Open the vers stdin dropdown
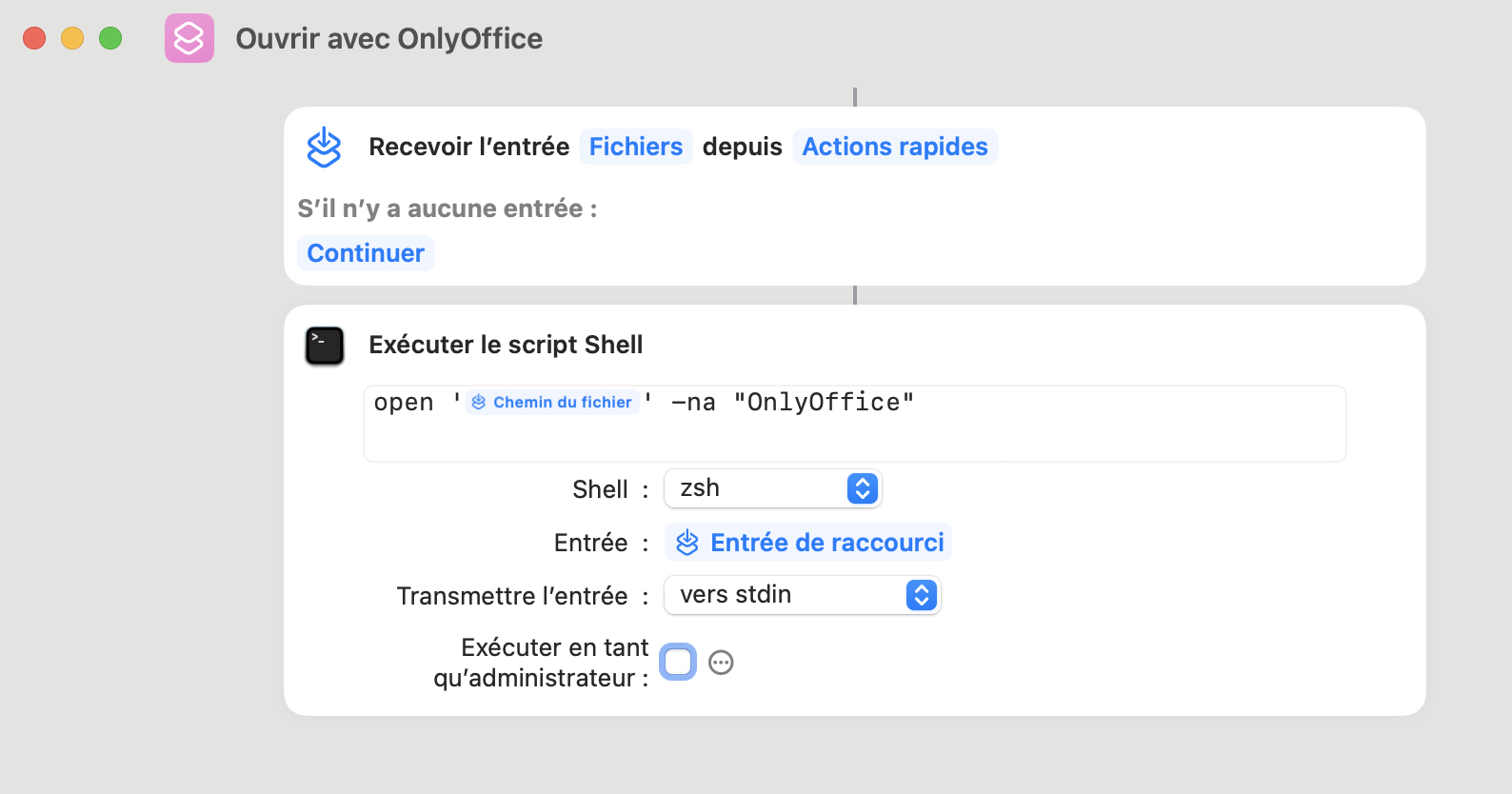The image size is (1512, 794). tap(803, 595)
